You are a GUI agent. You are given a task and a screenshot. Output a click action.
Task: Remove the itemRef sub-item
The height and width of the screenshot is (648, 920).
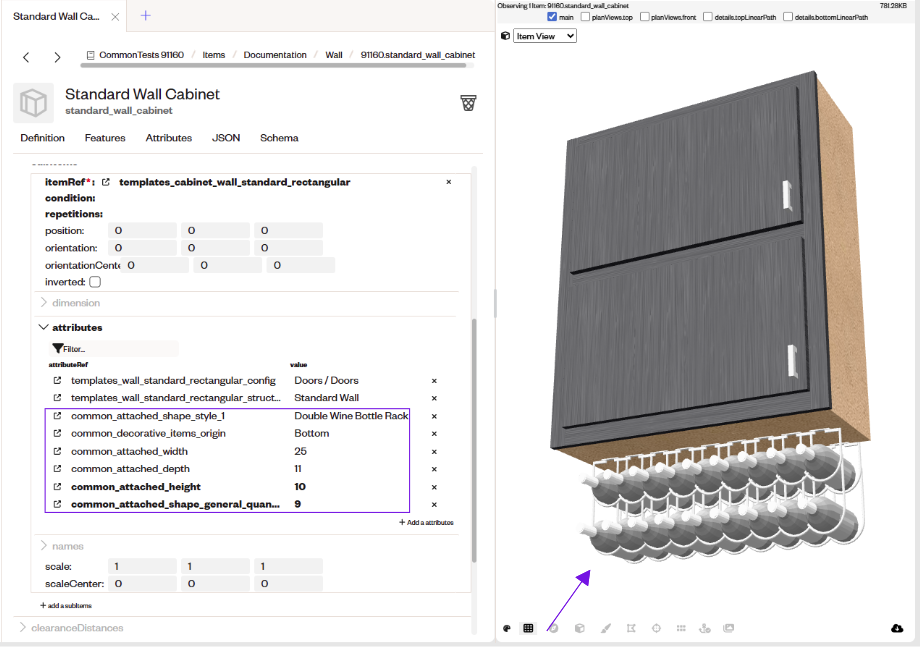point(449,182)
